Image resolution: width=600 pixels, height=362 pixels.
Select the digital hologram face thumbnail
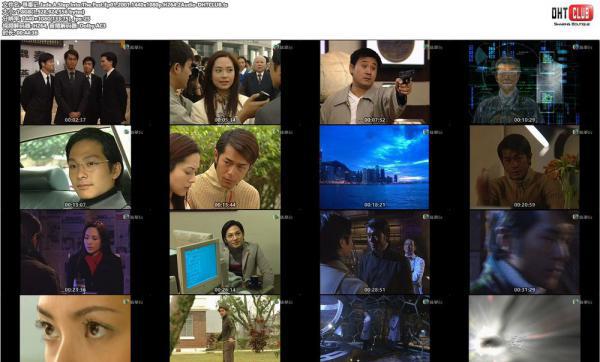(x=525, y=82)
